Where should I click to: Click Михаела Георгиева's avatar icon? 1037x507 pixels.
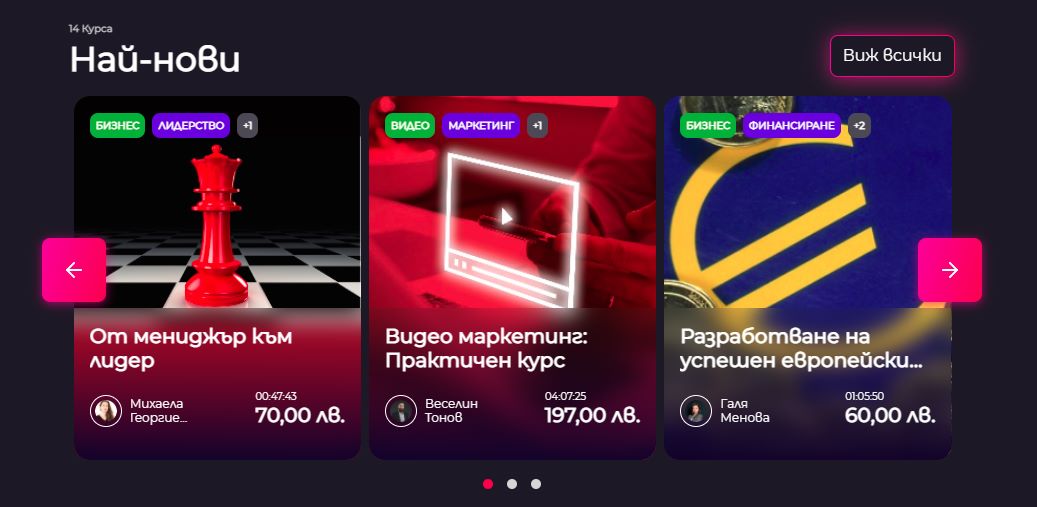106,411
